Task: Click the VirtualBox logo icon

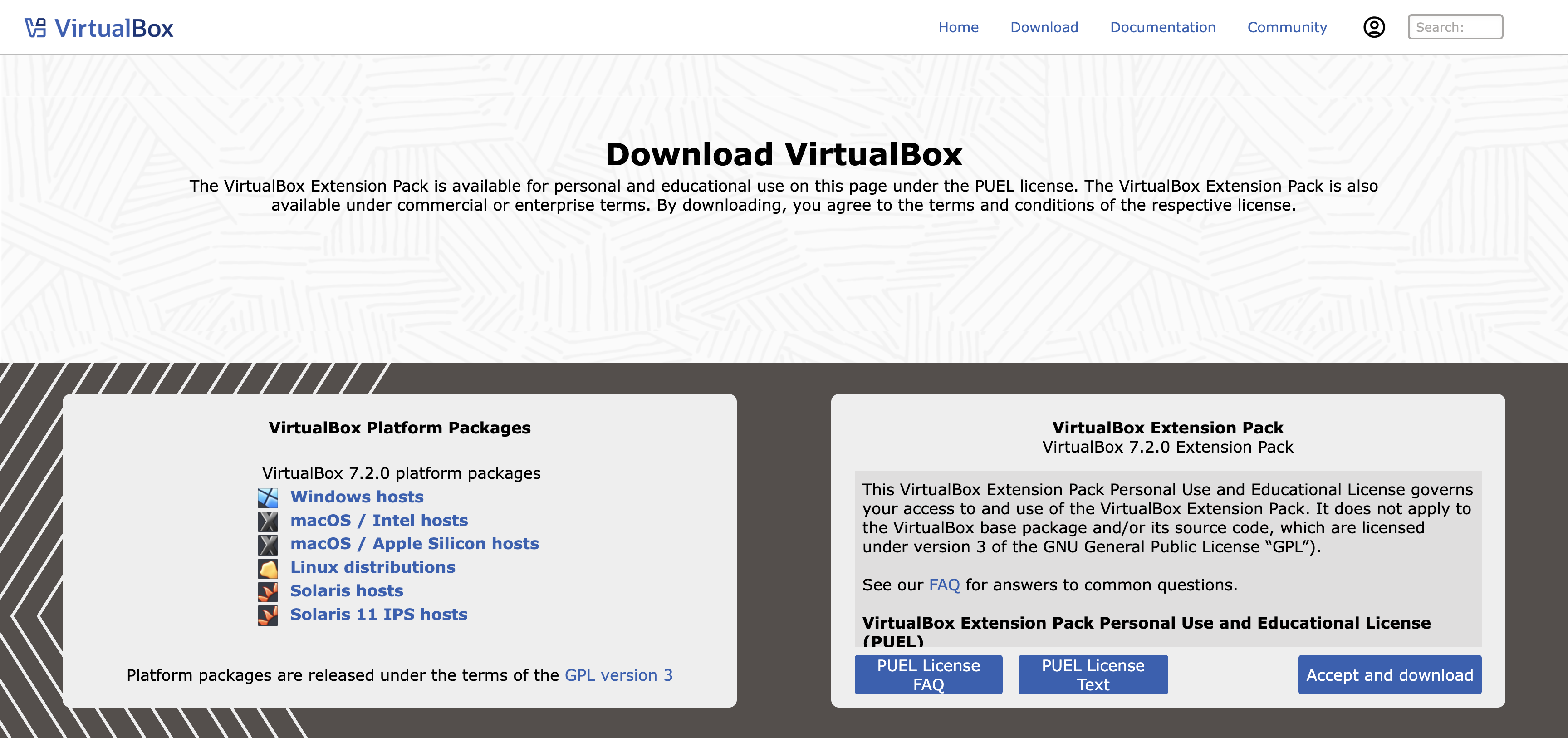Action: pos(35,28)
